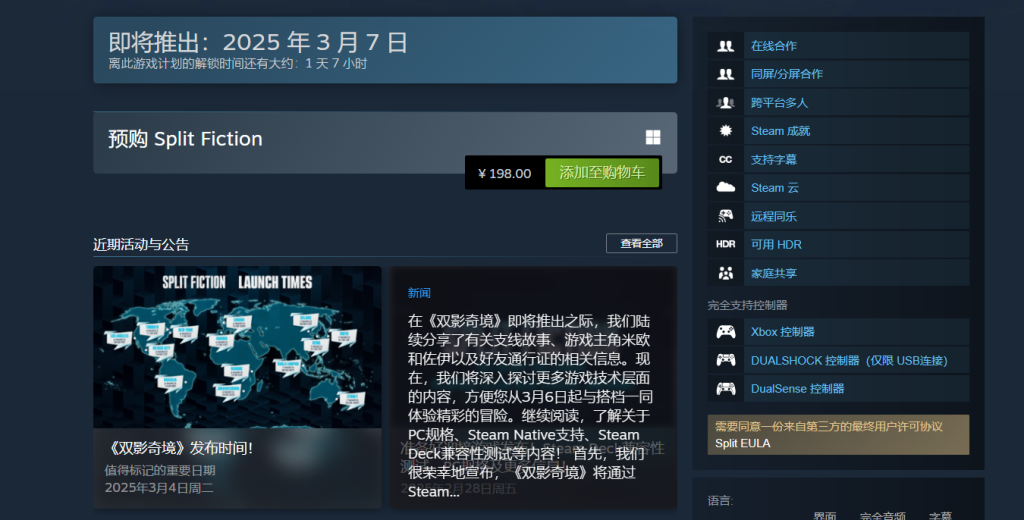This screenshot has height=520, width=1024.
Task: Click the 查看全部 view-all button
Action: tap(641, 243)
